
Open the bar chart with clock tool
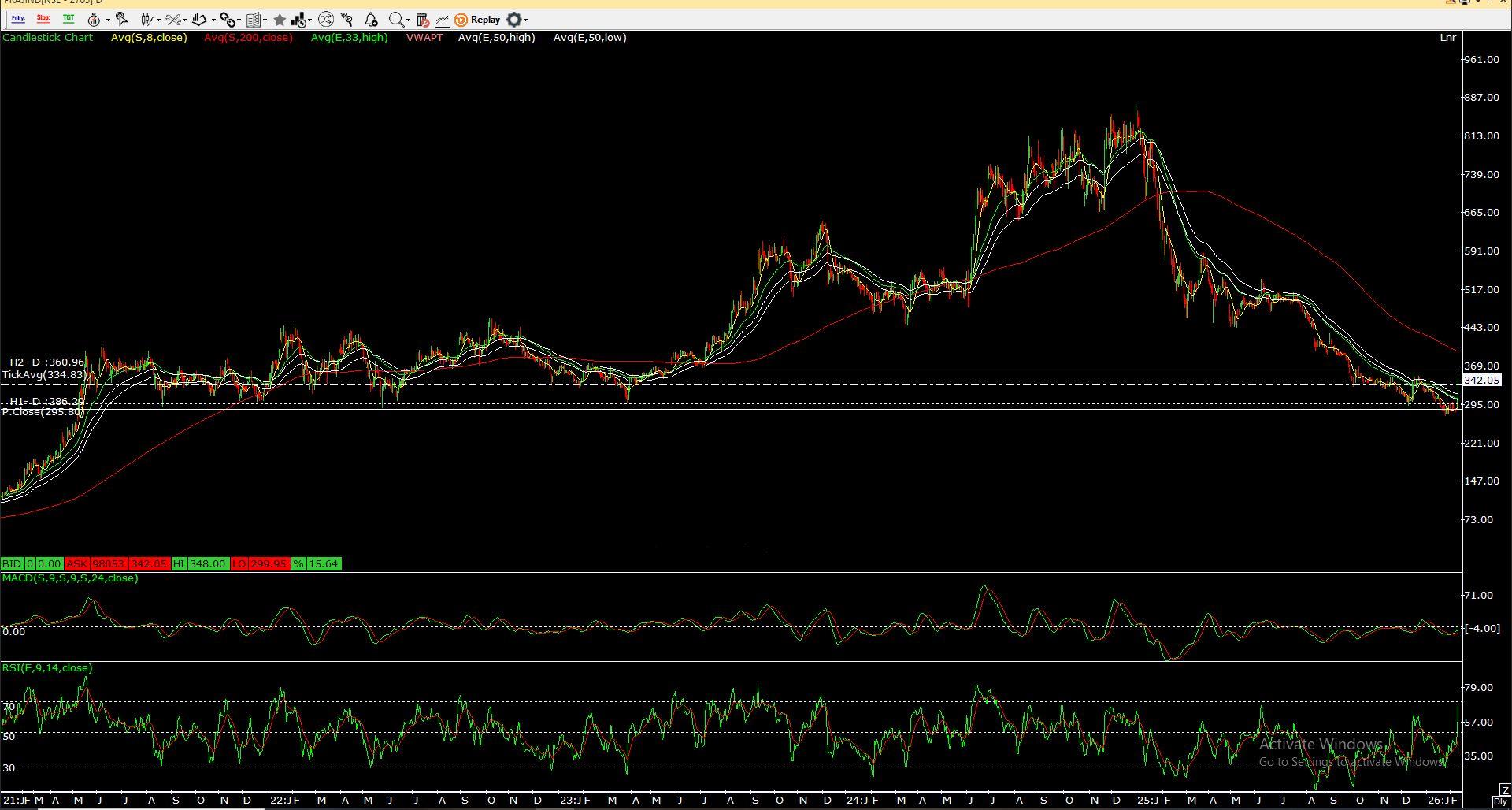point(298,20)
